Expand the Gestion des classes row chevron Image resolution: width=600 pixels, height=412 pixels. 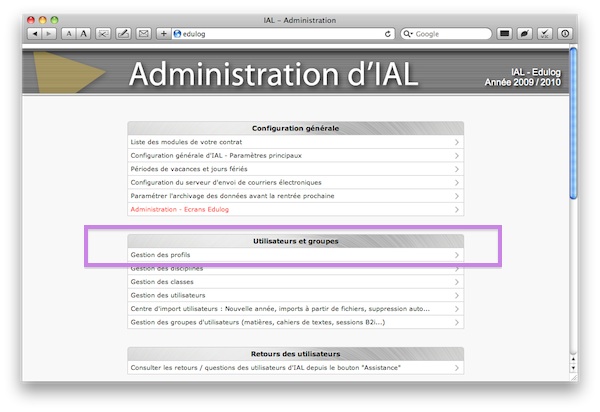click(457, 282)
